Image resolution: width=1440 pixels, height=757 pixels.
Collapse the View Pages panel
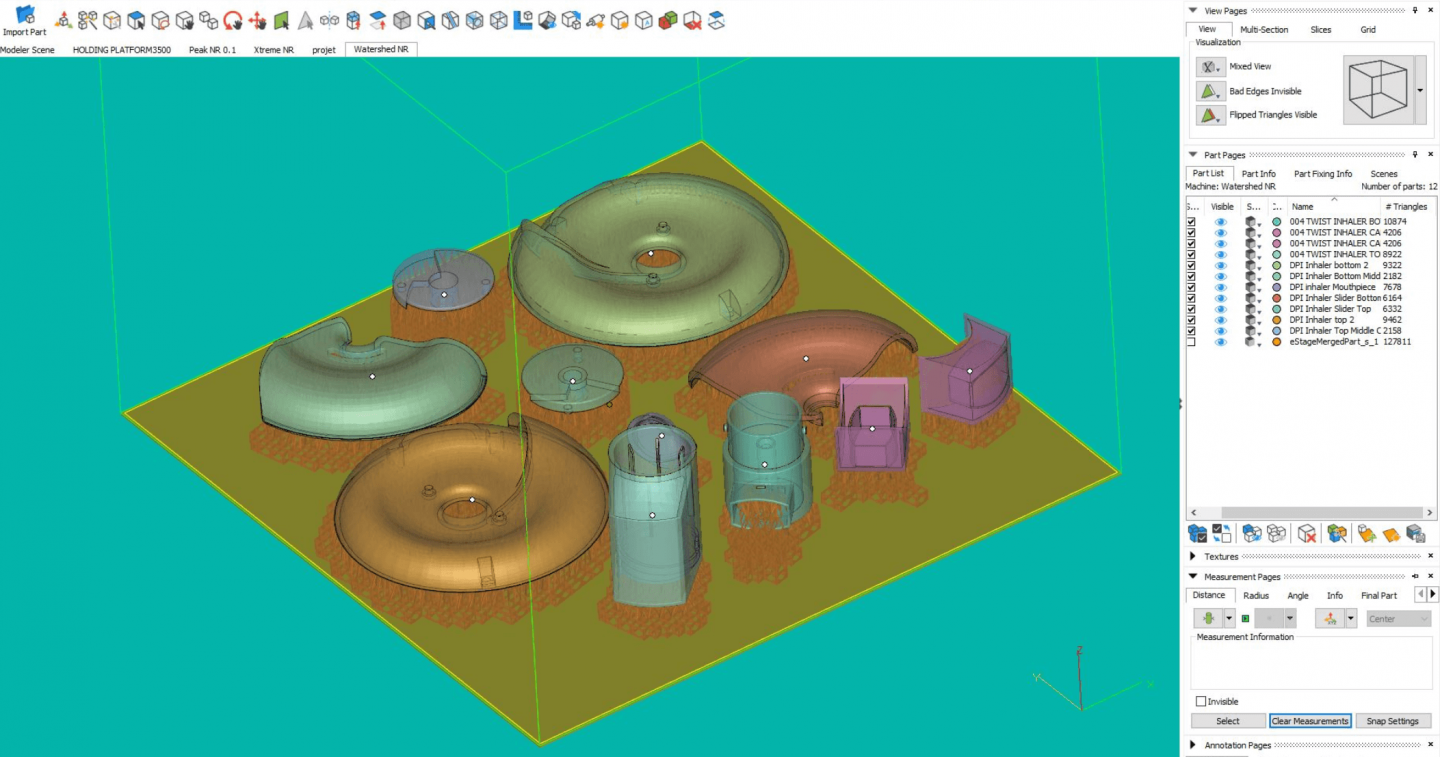click(x=1192, y=10)
